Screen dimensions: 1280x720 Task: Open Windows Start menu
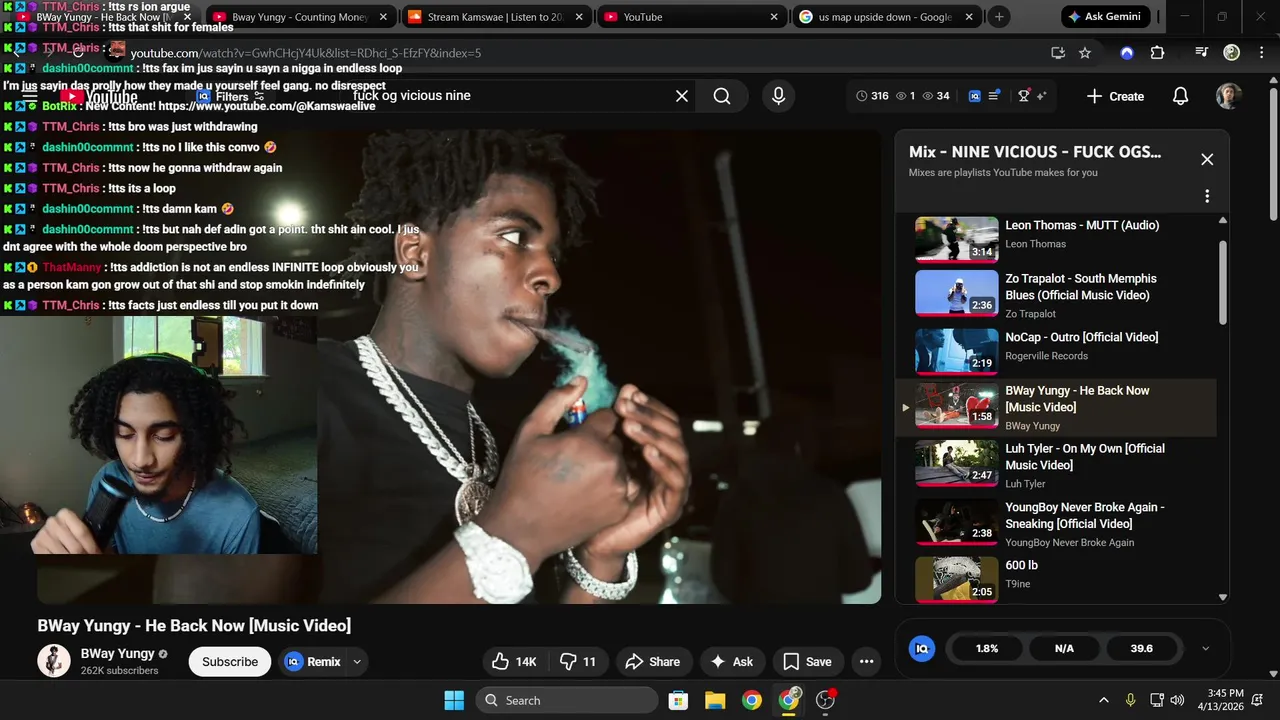[x=453, y=700]
